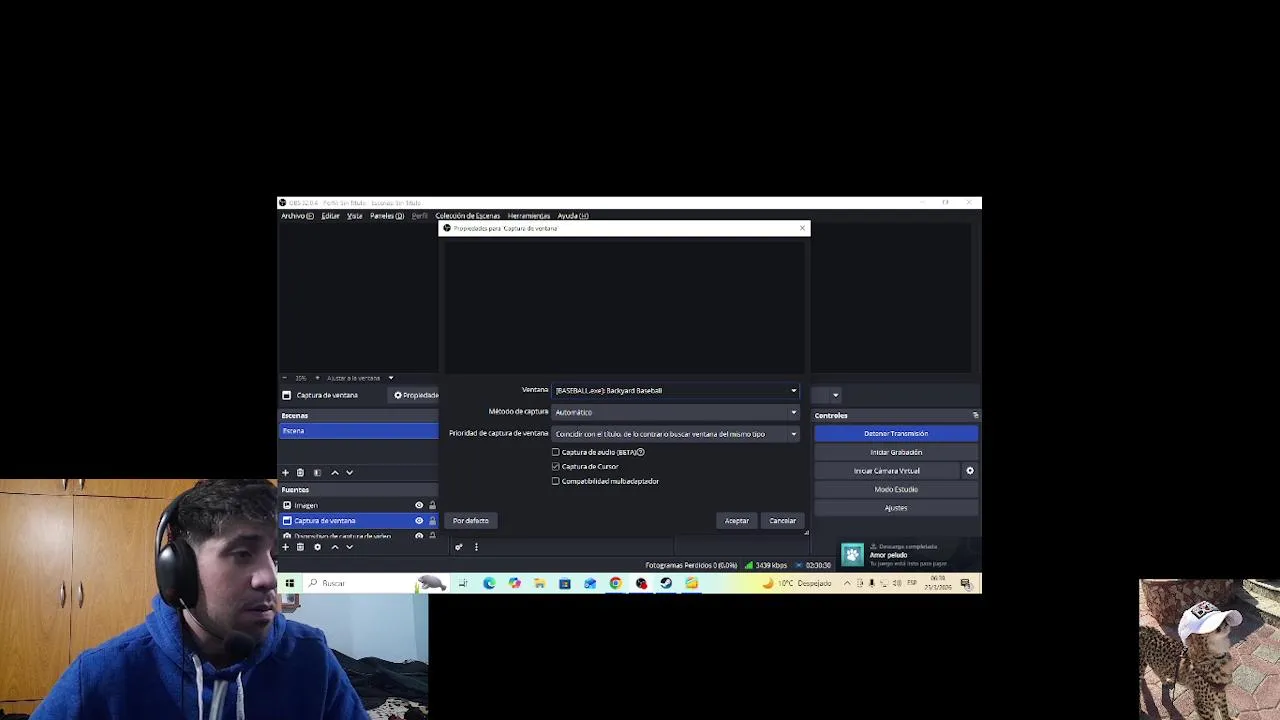Image resolution: width=1280 pixels, height=720 pixels.
Task: Open source properties via the Fuentes gear icon
Action: coord(317,547)
